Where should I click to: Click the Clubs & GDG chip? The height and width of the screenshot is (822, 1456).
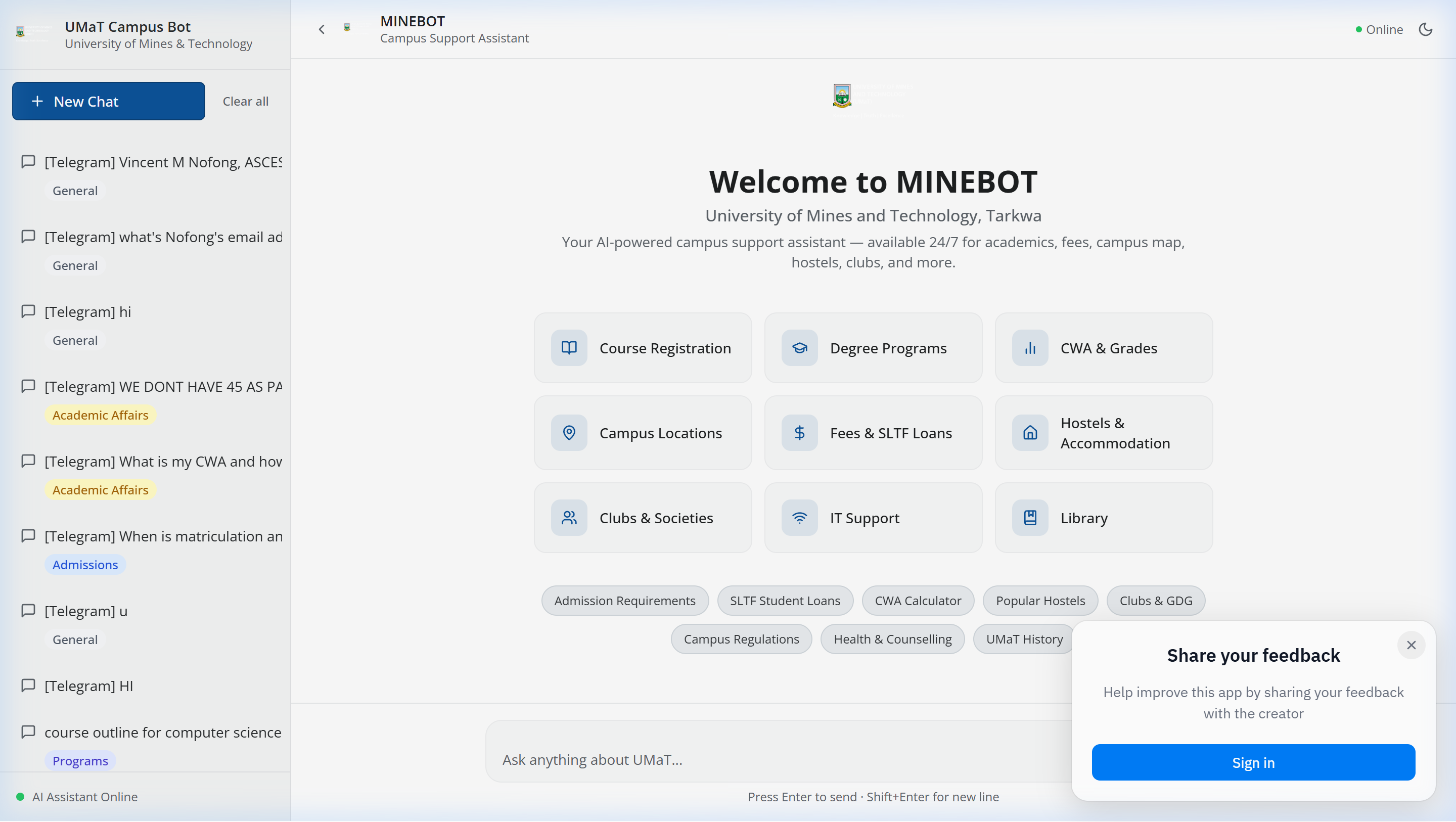(1156, 601)
